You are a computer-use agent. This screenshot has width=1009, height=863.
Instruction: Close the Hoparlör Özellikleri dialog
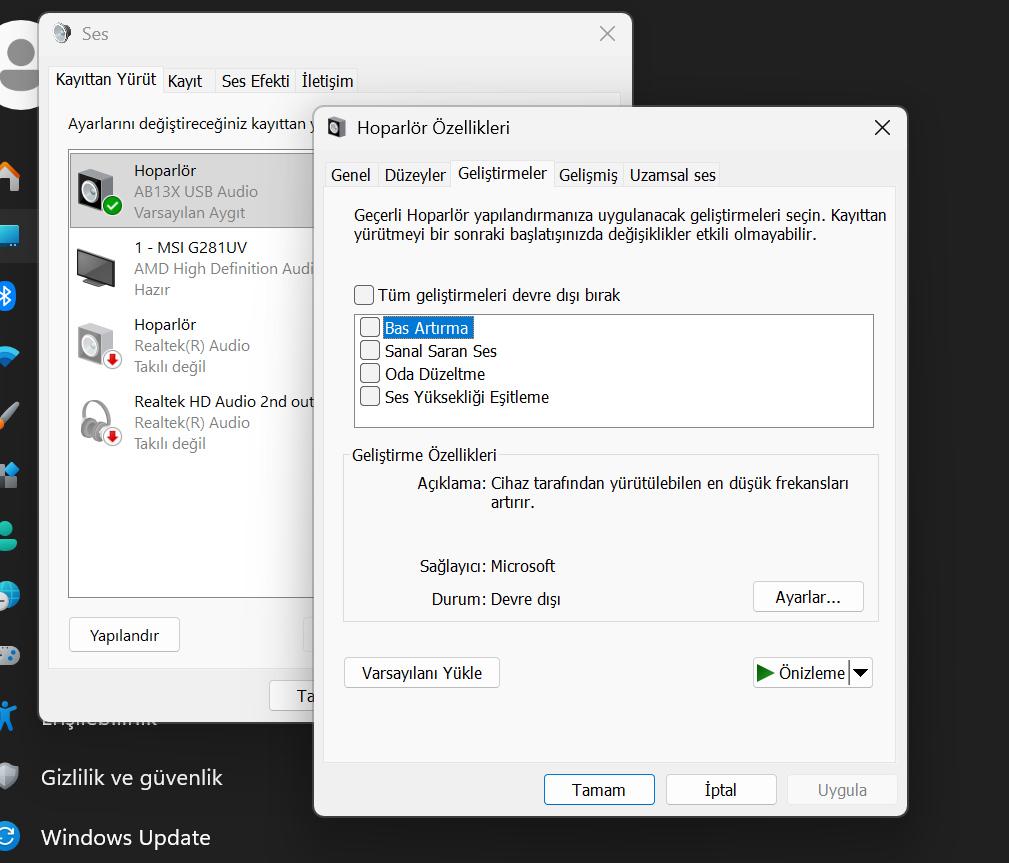[x=882, y=127]
